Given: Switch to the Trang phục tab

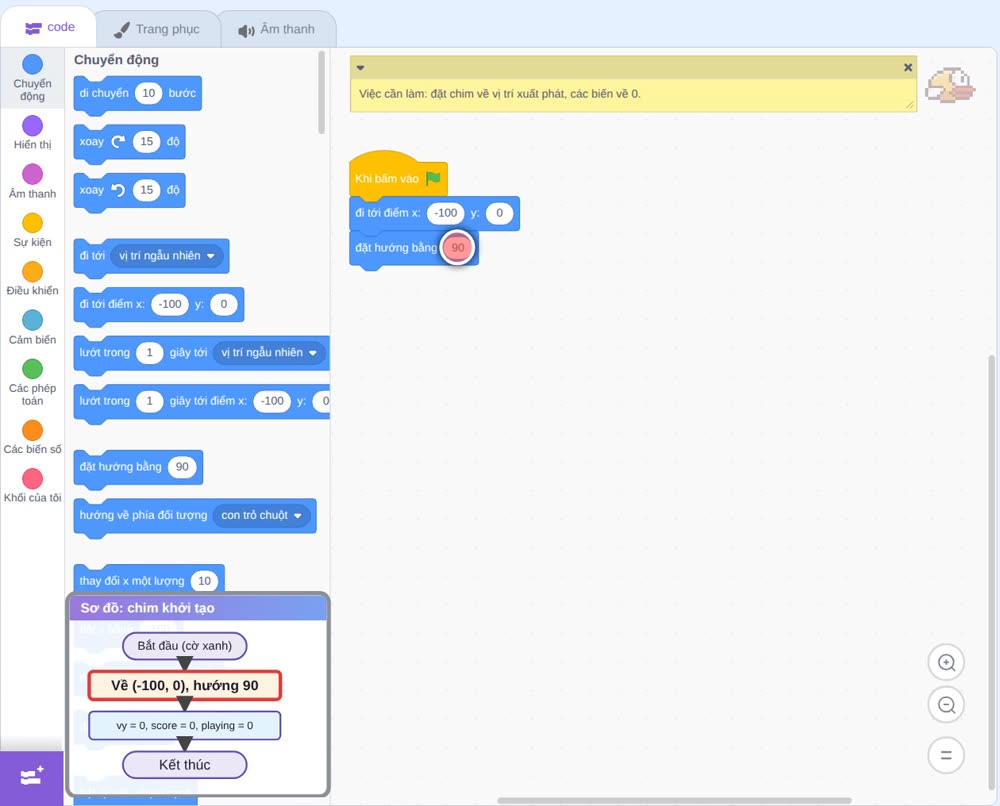Looking at the screenshot, I should point(157,29).
